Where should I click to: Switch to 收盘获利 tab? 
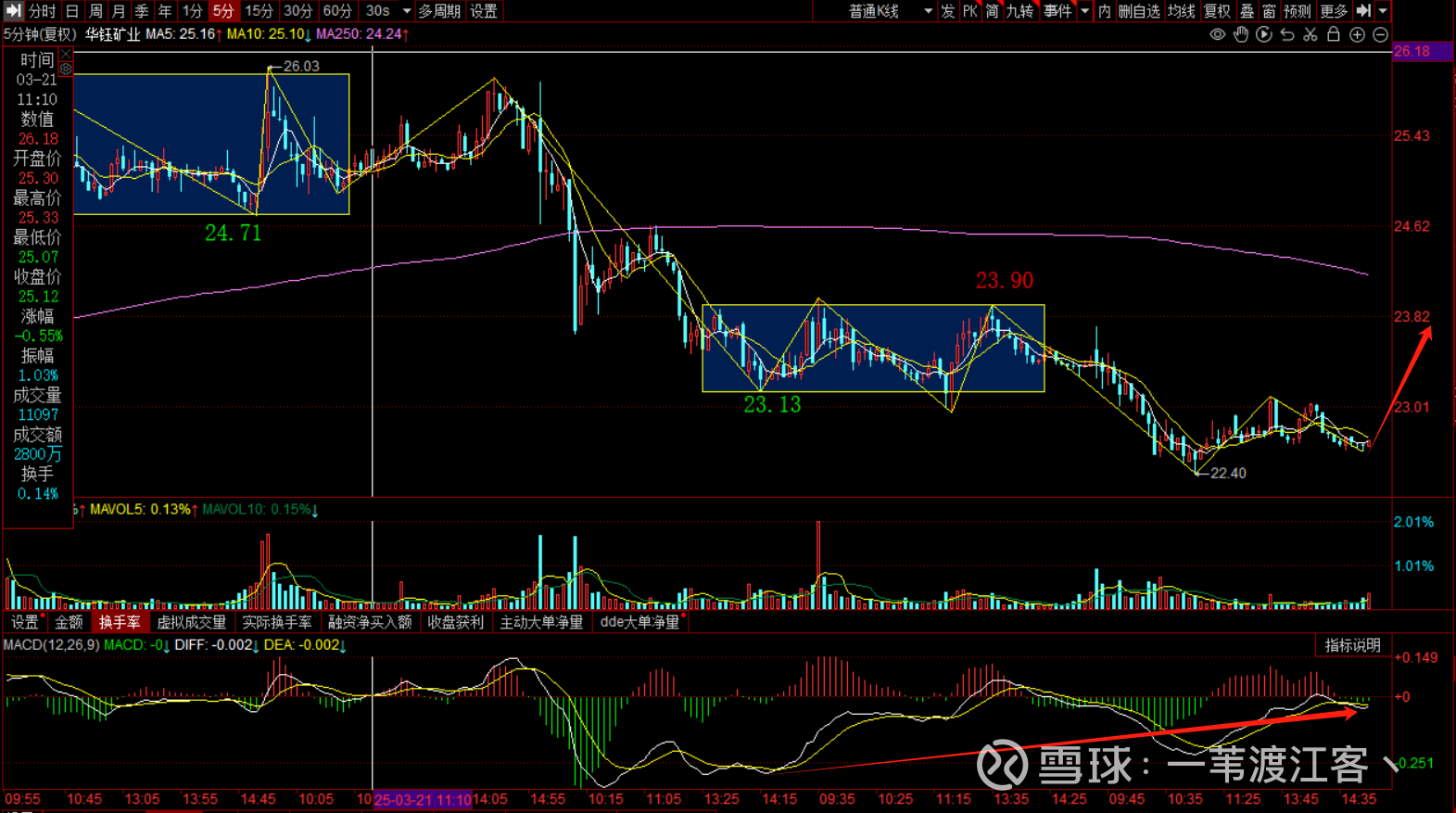pos(455,622)
